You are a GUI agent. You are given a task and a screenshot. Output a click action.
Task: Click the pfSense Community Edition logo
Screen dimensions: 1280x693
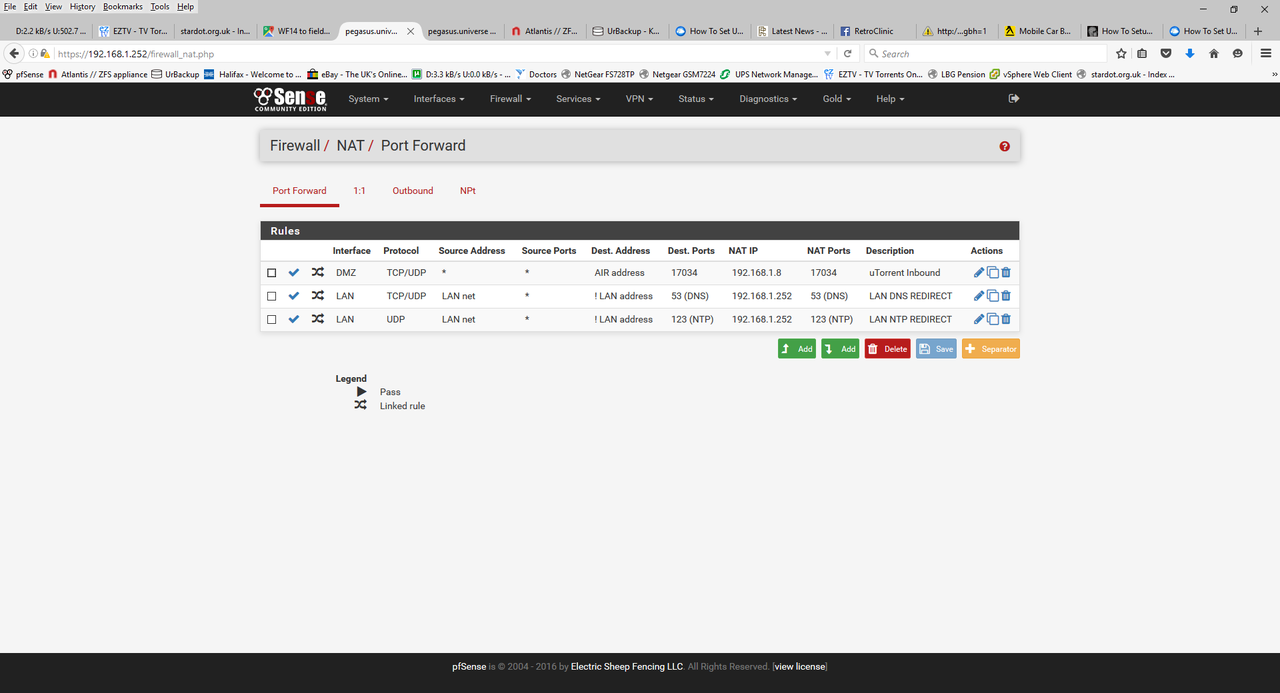(x=290, y=99)
